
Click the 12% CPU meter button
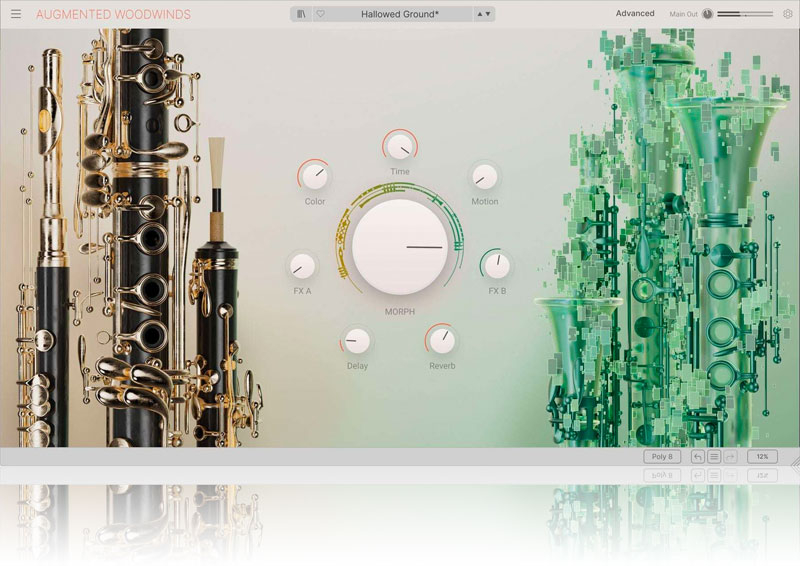762,457
